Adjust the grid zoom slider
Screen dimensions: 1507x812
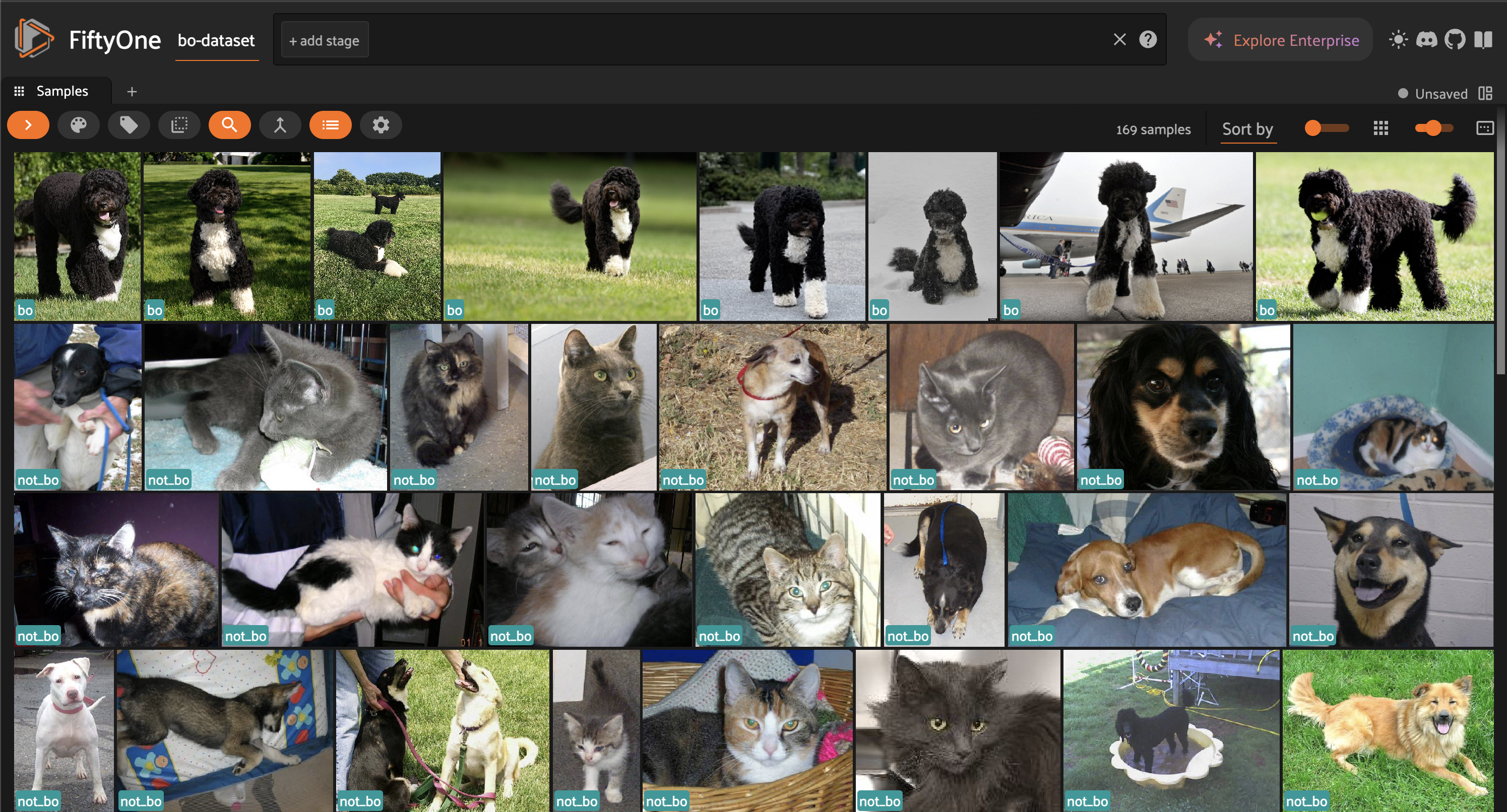[x=1433, y=128]
